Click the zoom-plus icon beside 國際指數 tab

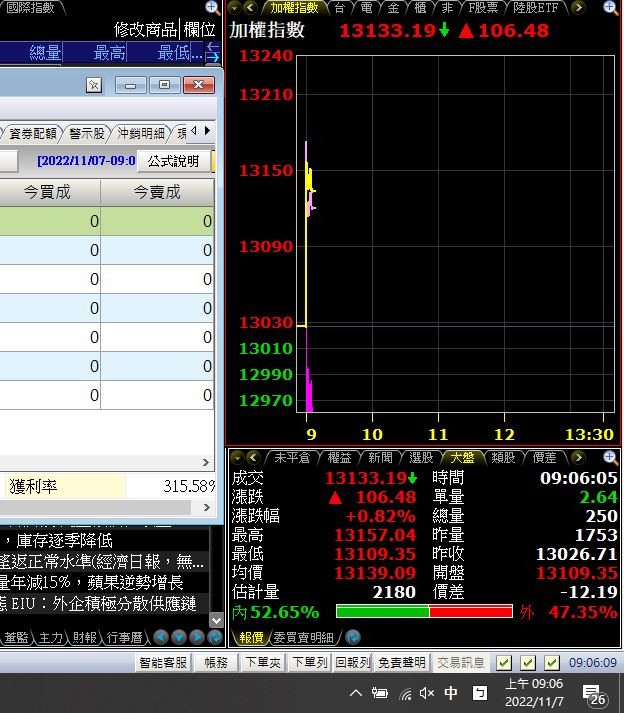212,7
